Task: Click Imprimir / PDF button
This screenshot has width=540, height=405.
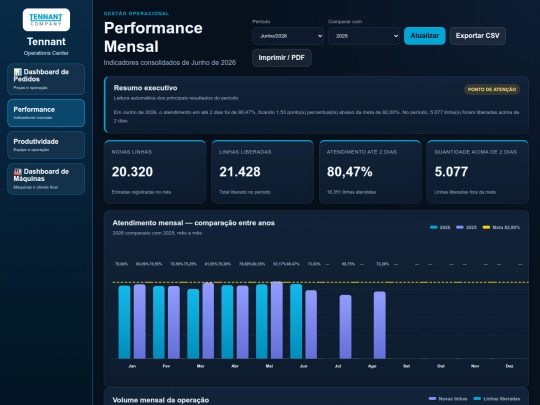Action: 282,58
